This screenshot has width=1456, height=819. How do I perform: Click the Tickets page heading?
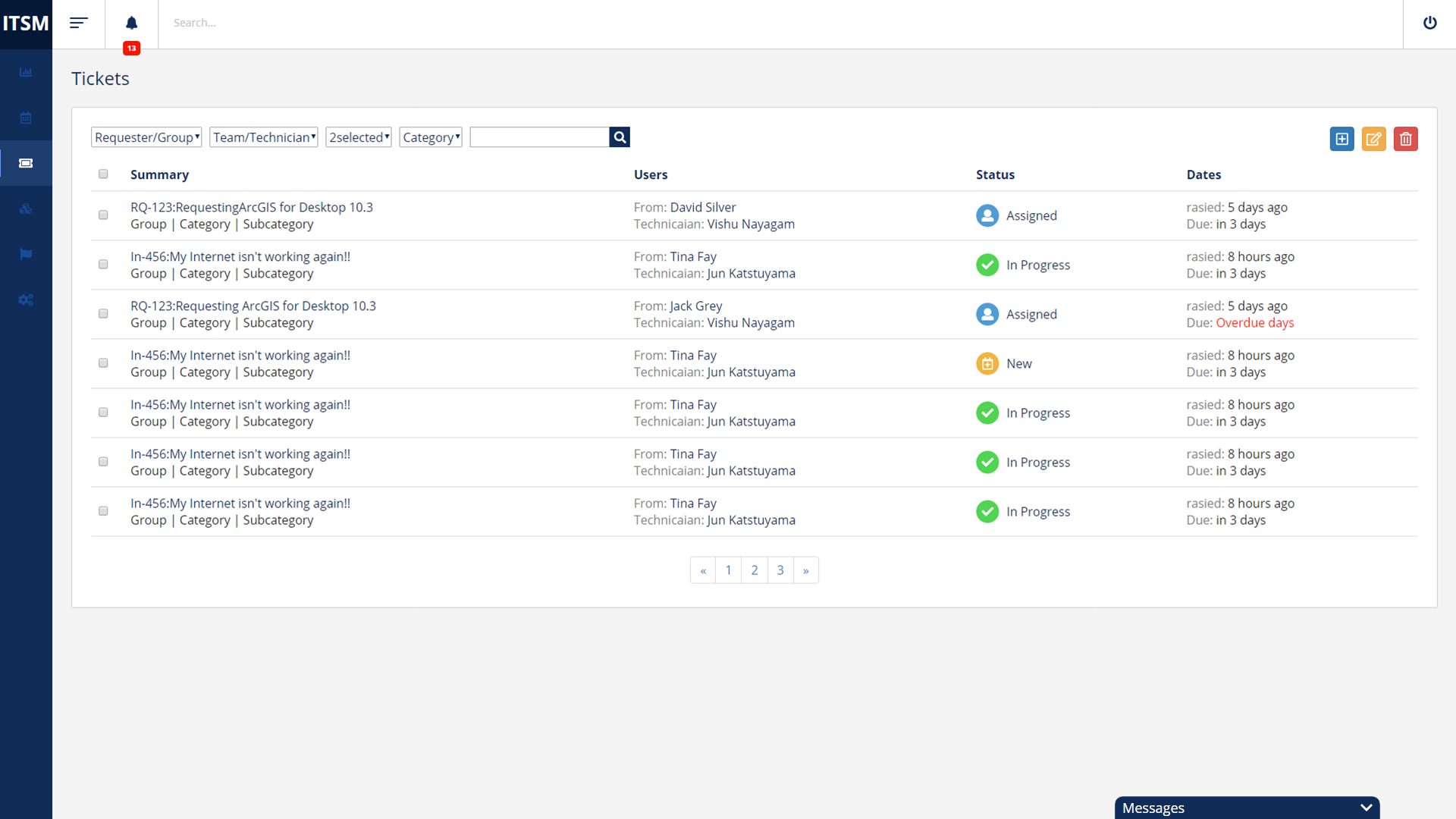point(100,79)
